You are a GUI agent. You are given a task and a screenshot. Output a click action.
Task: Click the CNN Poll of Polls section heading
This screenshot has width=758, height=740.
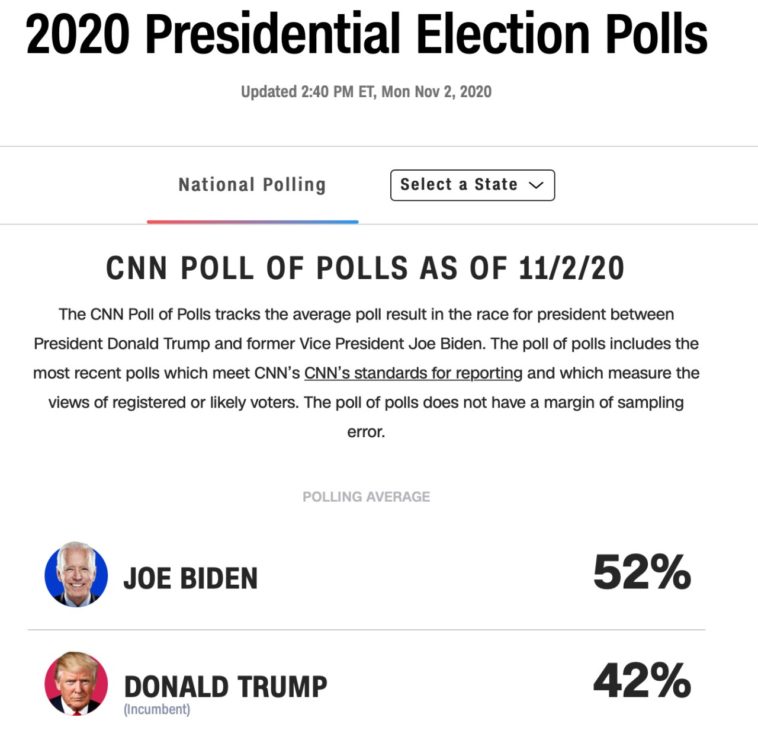coord(366,270)
